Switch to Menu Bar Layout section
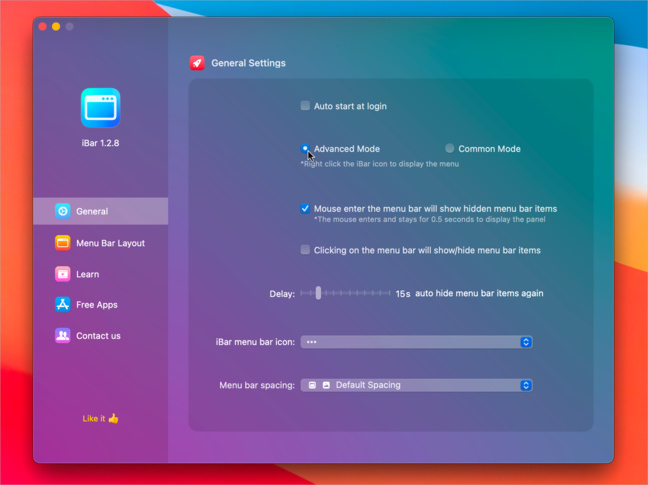This screenshot has height=485, width=648. [100, 243]
